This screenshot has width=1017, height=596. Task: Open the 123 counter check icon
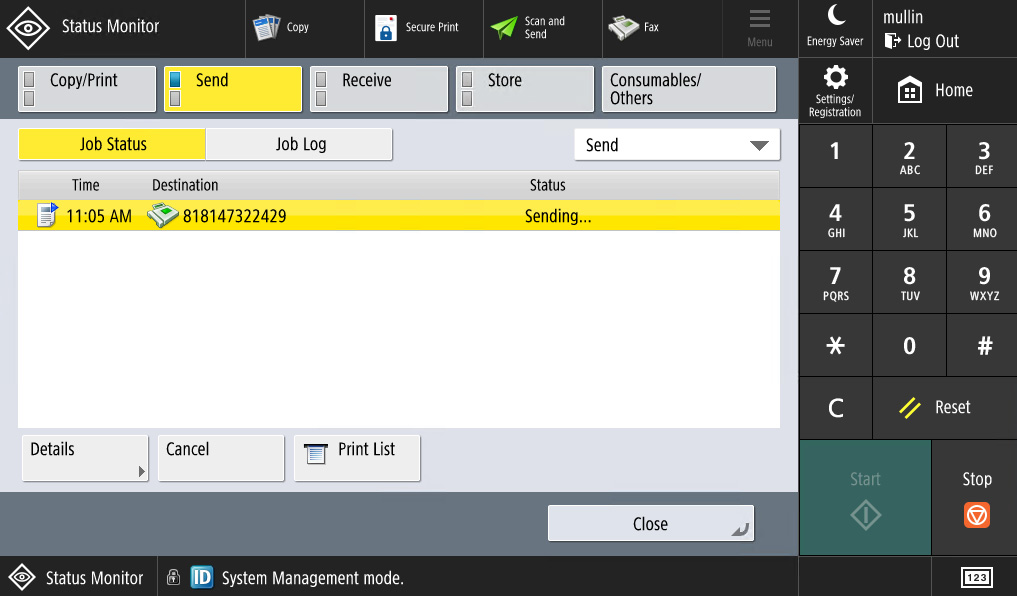click(976, 577)
